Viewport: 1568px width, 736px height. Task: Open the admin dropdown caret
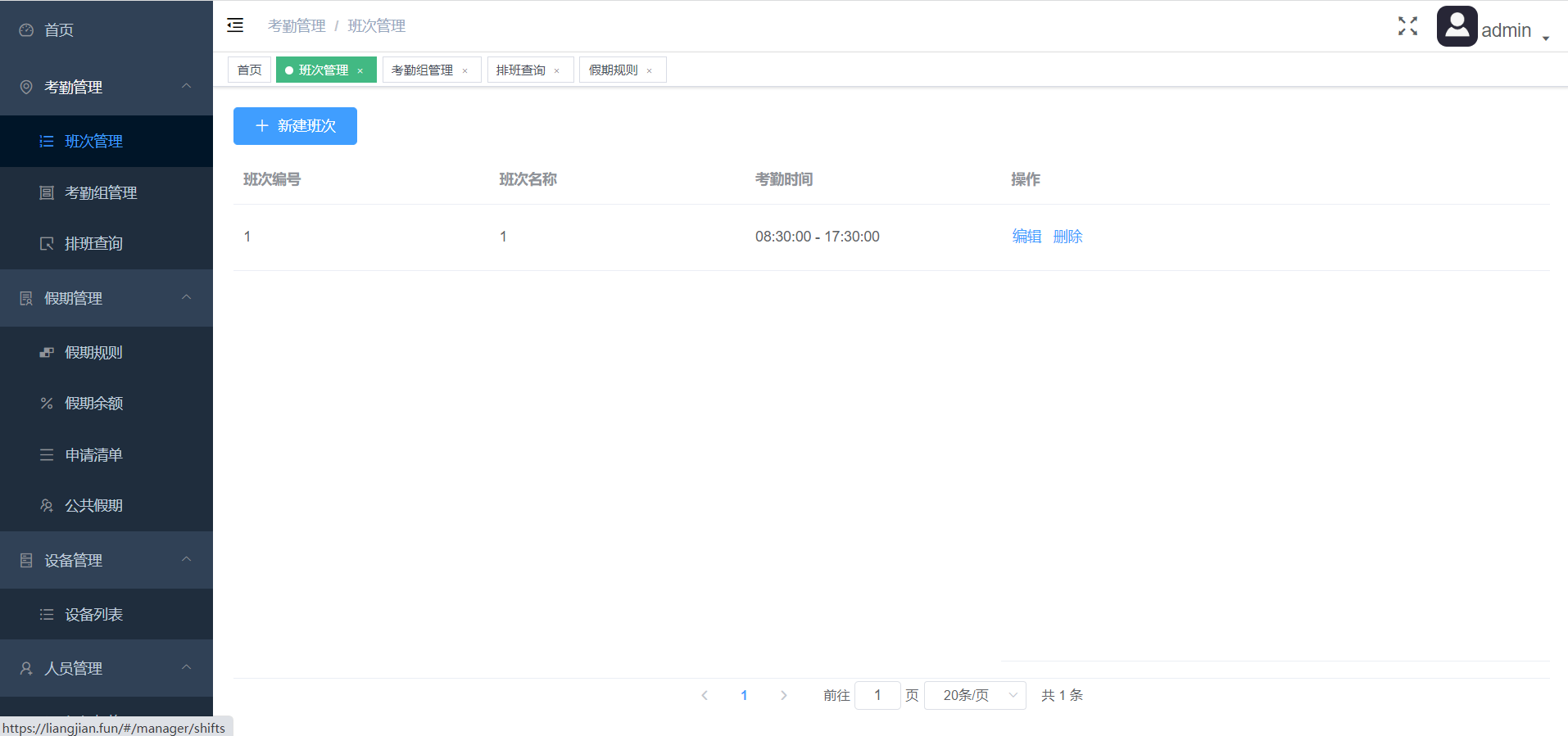point(1546,38)
